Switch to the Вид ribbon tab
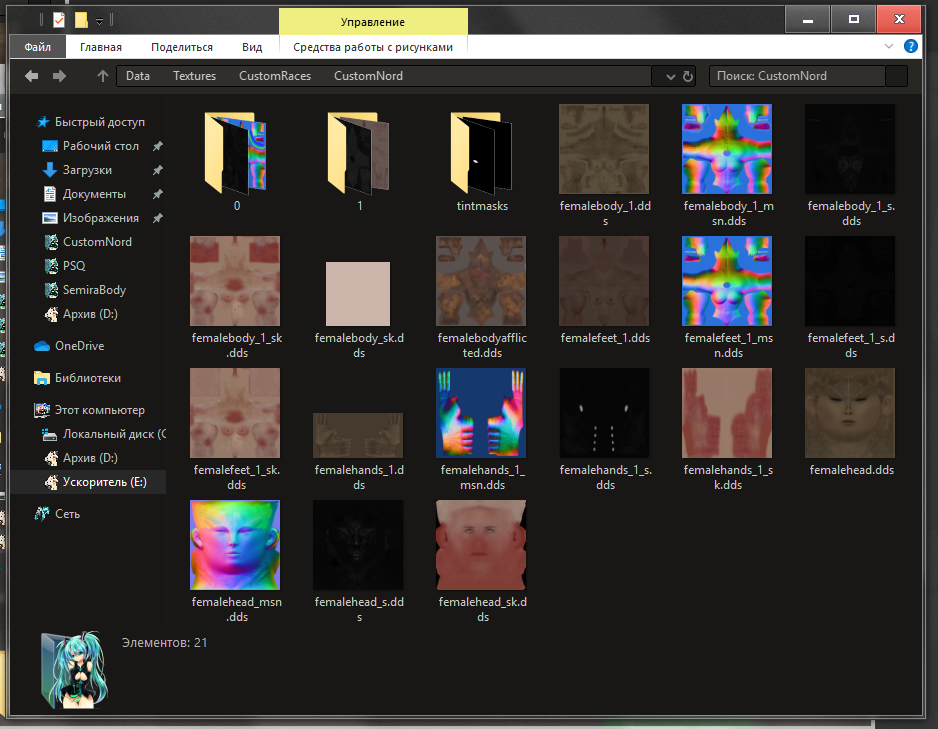 (x=252, y=47)
